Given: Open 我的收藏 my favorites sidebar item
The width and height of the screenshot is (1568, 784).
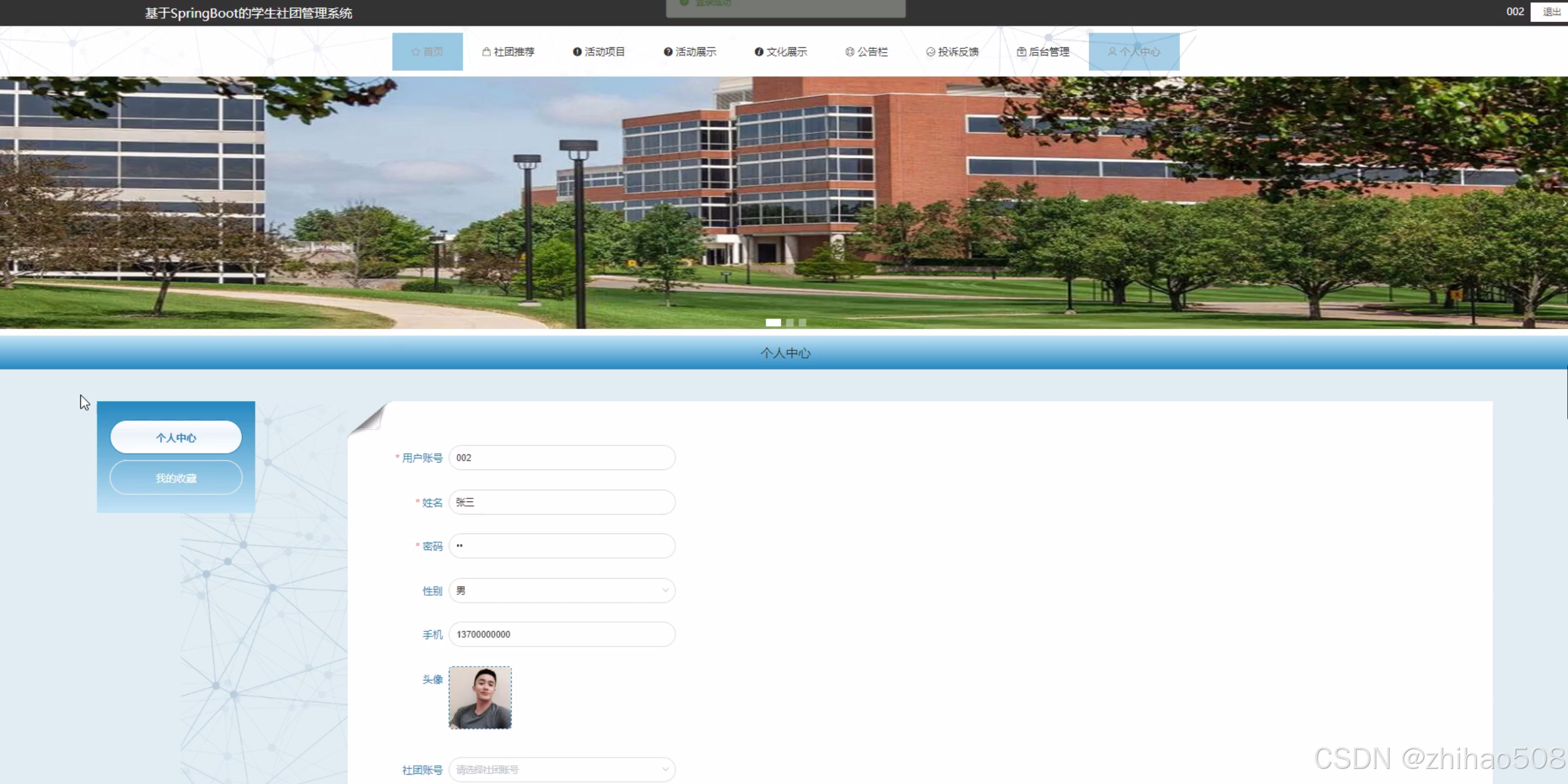Looking at the screenshot, I should tap(176, 478).
